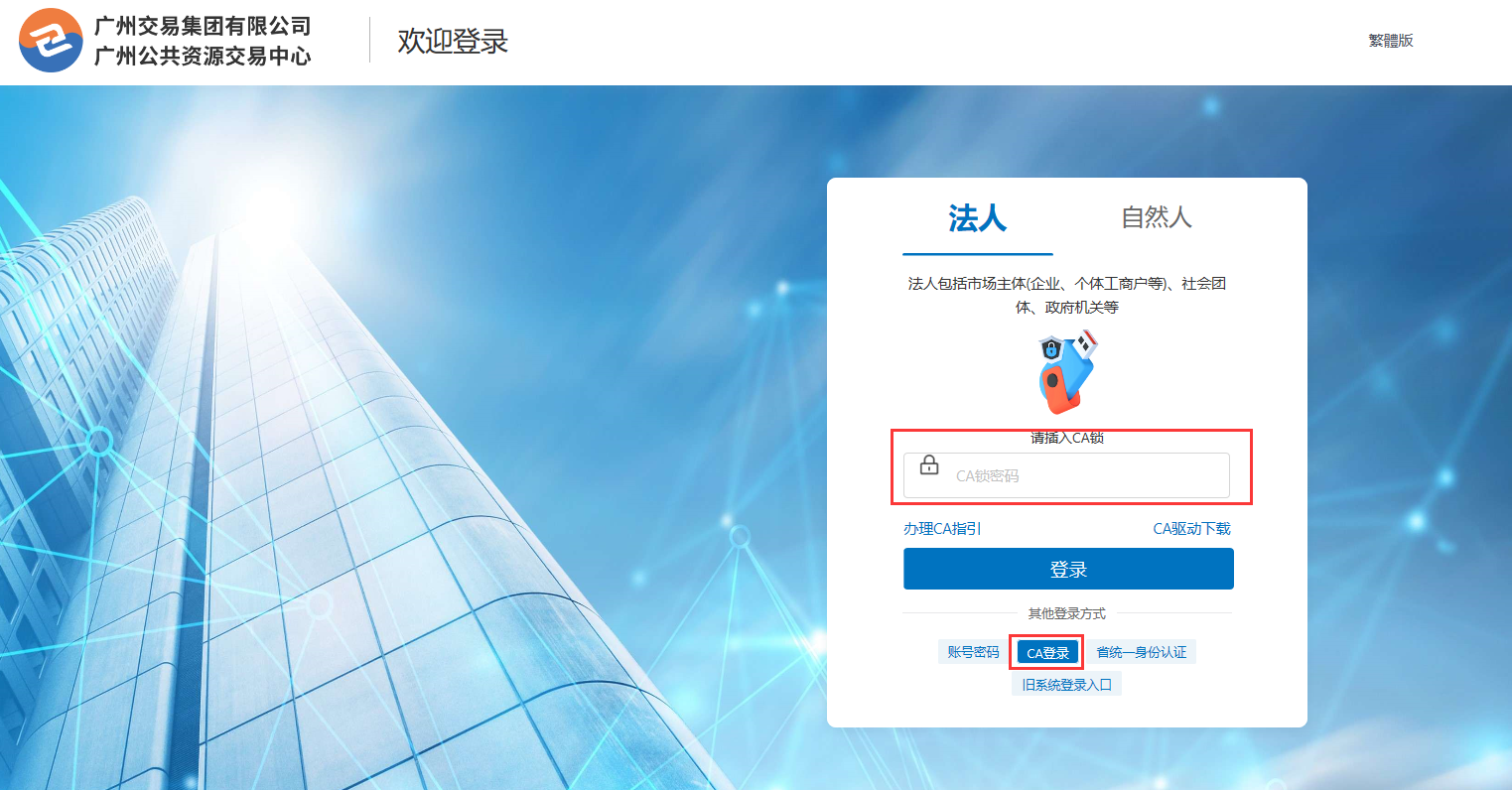
Task: Choose 账号密码 login method
Action: (973, 652)
